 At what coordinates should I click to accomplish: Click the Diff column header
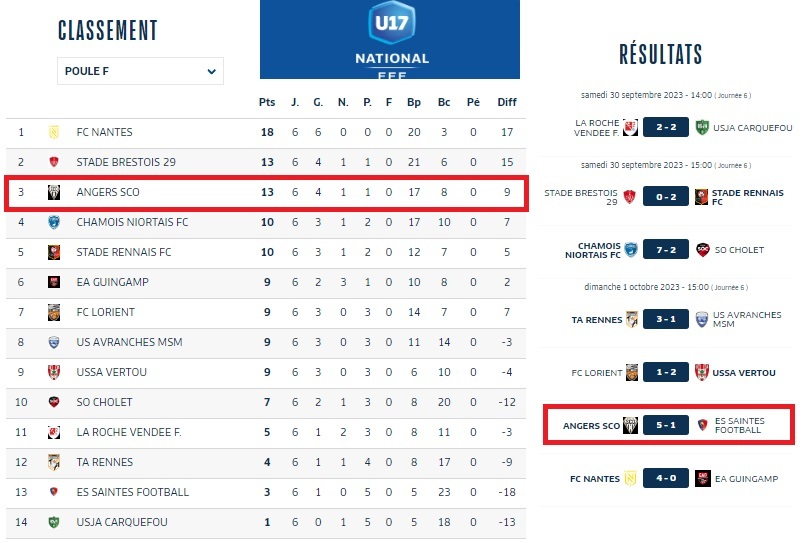click(507, 102)
